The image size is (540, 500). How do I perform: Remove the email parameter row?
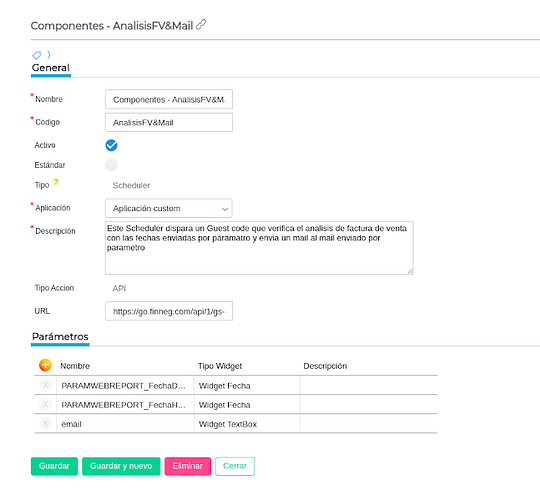pyautogui.click(x=45, y=424)
